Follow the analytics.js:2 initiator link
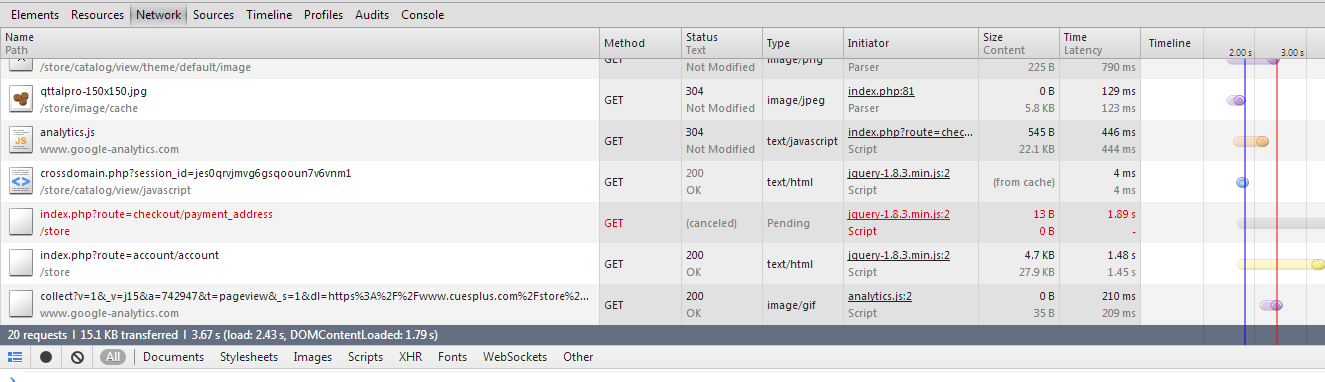 pyautogui.click(x=880, y=296)
